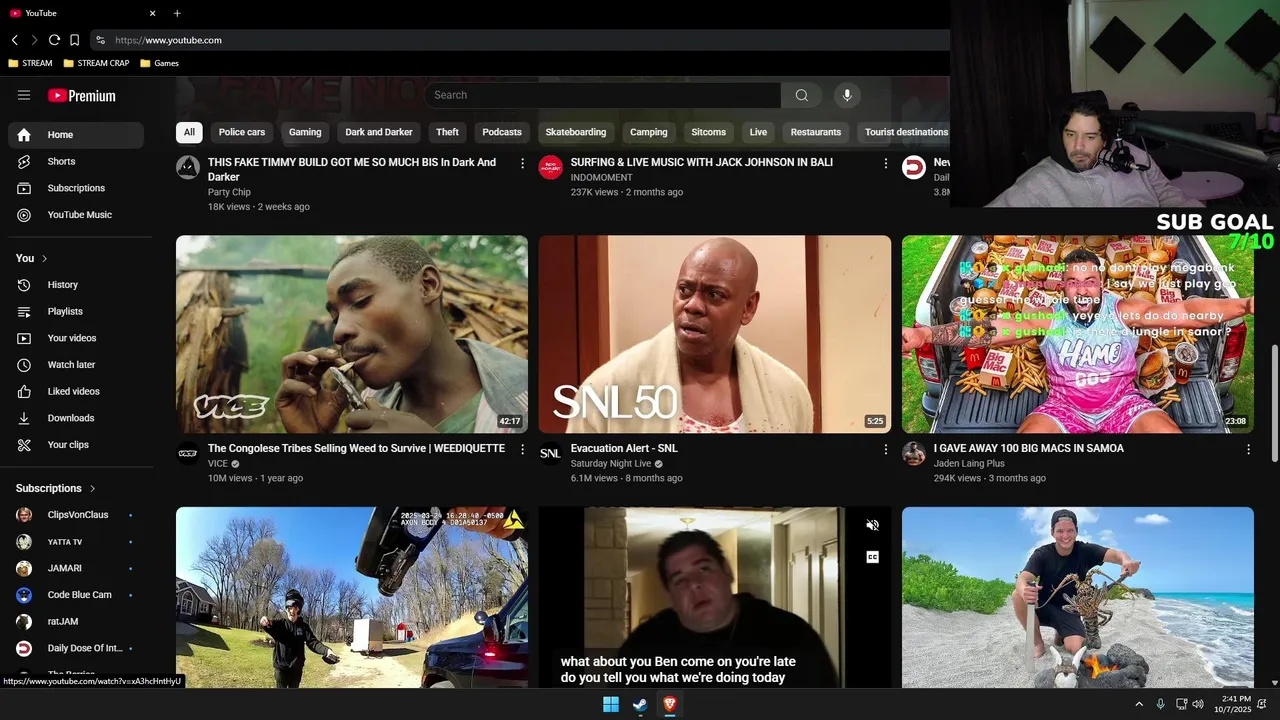1280x720 pixels.
Task: Open Jaden Laing Plus channel avatar
Action: 913,453
